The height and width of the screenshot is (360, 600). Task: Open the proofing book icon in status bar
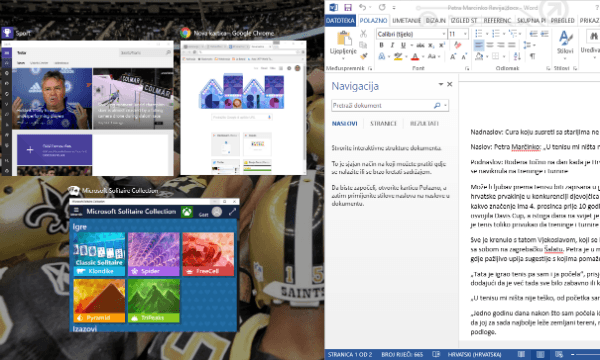pos(435,355)
